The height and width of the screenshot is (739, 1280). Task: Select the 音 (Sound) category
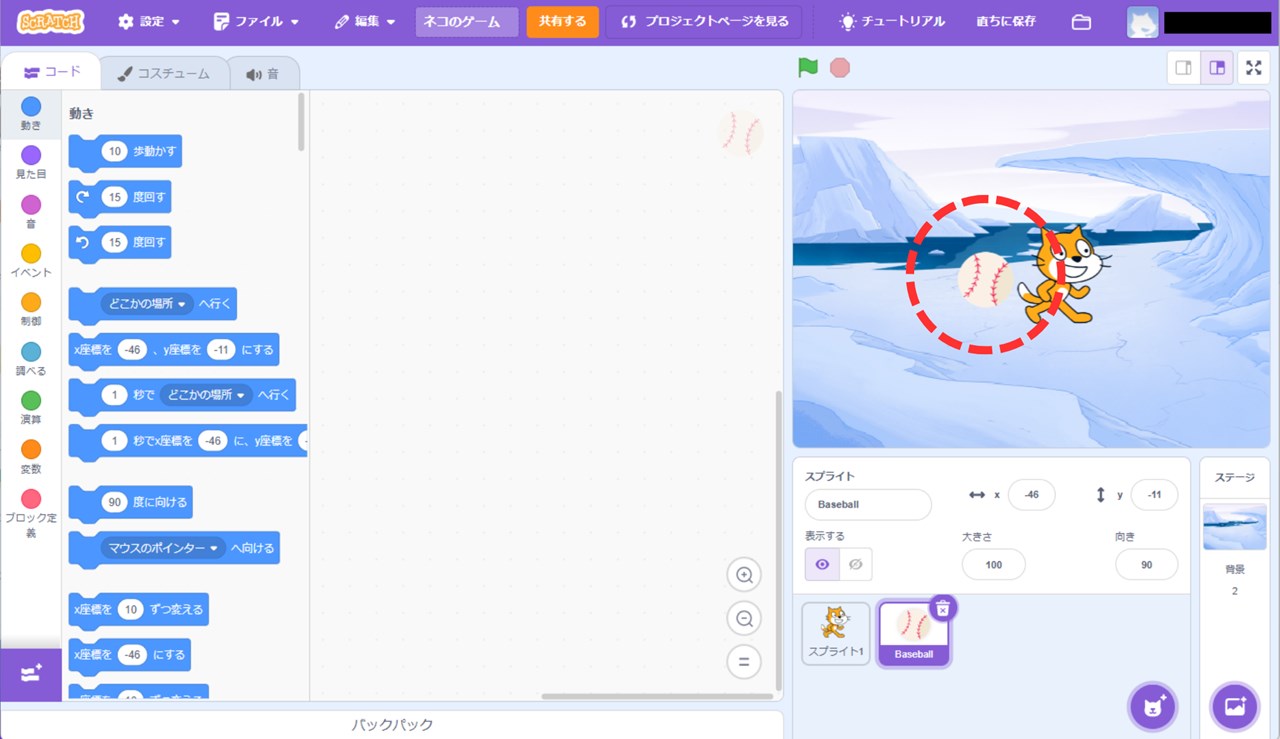[x=31, y=212]
